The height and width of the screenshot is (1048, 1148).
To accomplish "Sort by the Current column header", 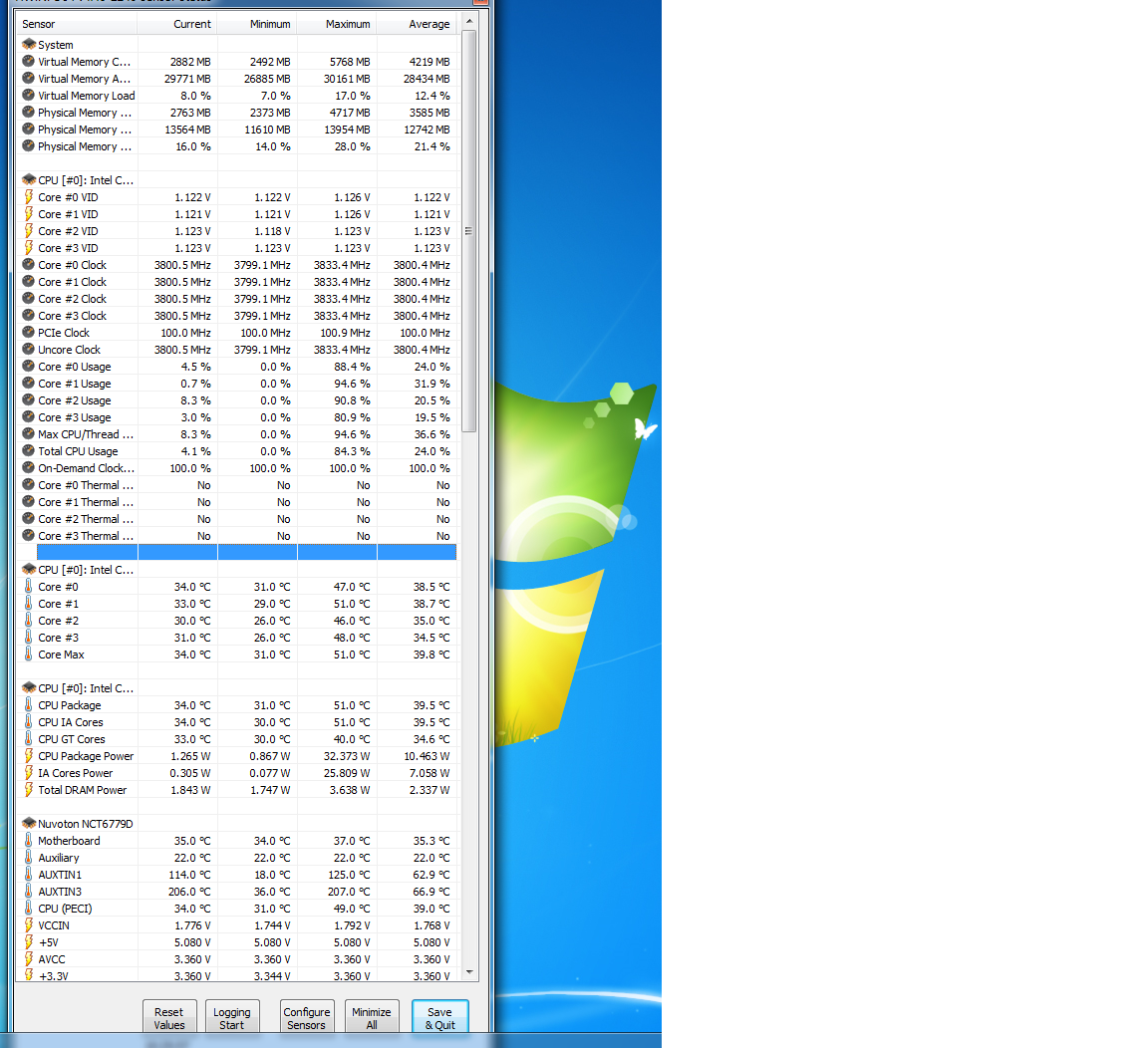I will (x=177, y=24).
